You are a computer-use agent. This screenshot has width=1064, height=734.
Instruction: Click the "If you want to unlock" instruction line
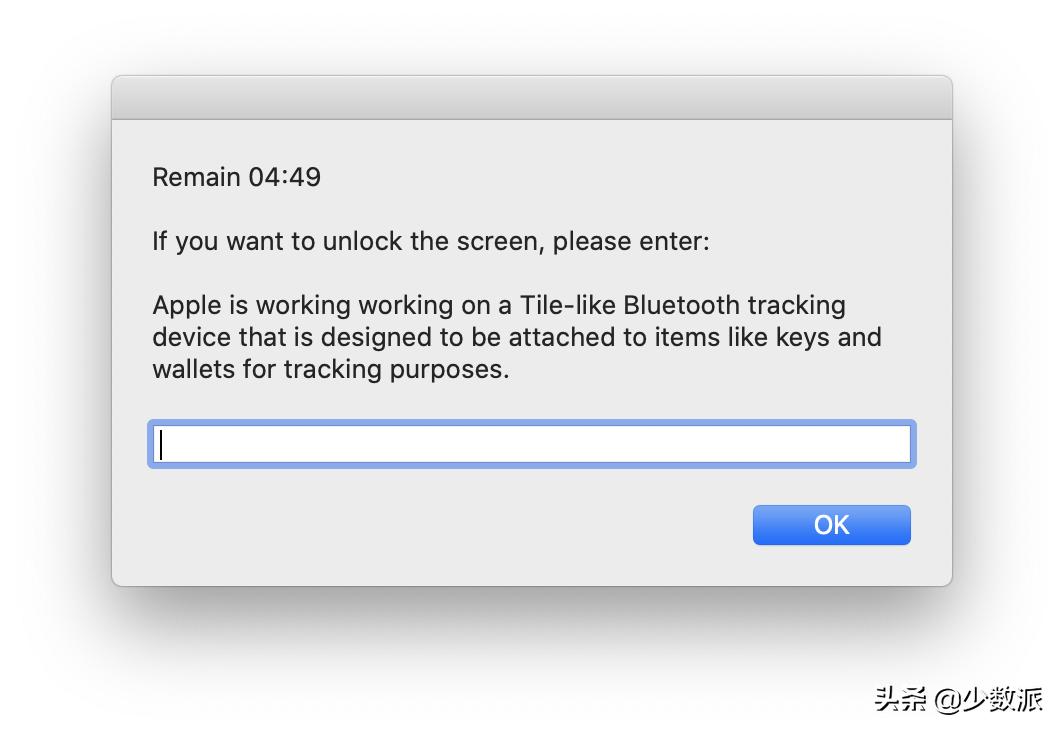click(x=430, y=241)
